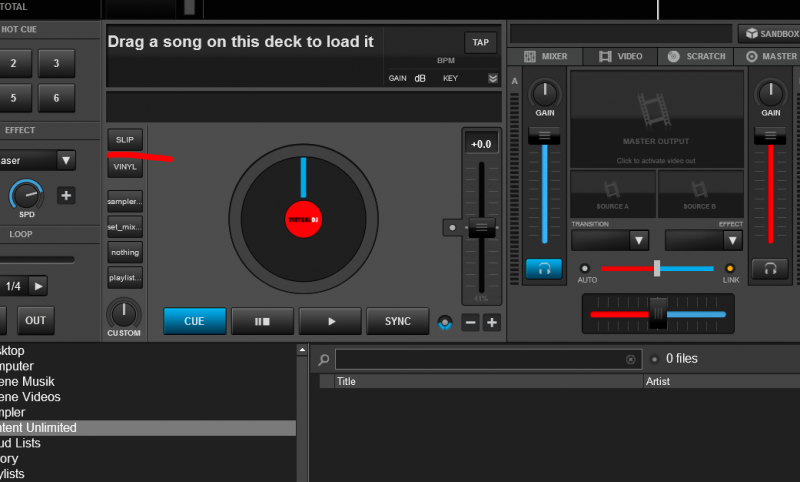The height and width of the screenshot is (482, 800).
Task: Start playback with the play button
Action: (x=331, y=321)
